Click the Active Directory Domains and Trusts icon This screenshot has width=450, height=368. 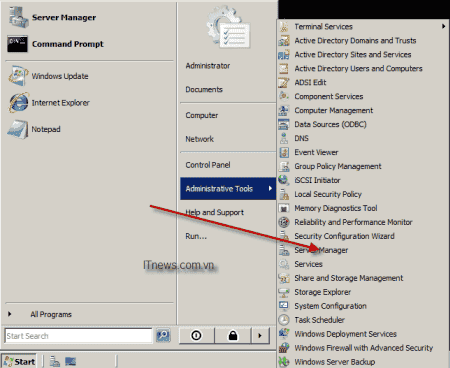[284, 41]
